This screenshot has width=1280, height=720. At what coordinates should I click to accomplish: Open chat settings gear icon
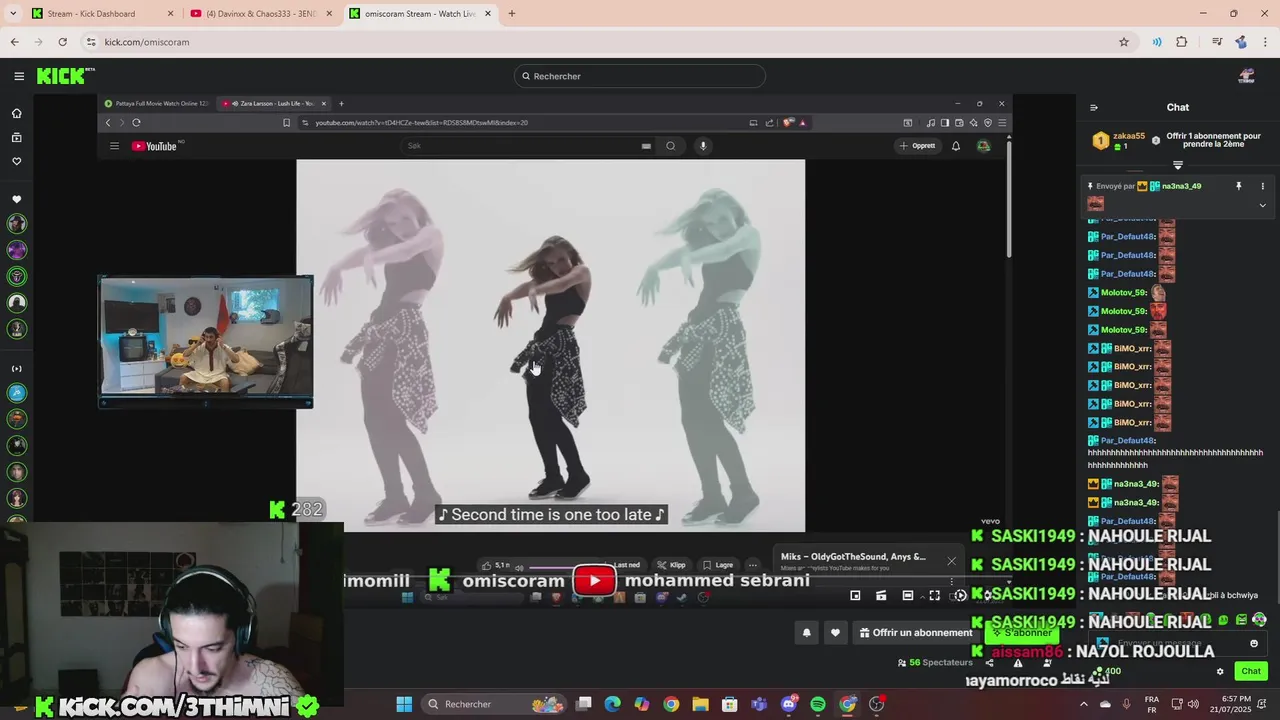pos(1220,671)
